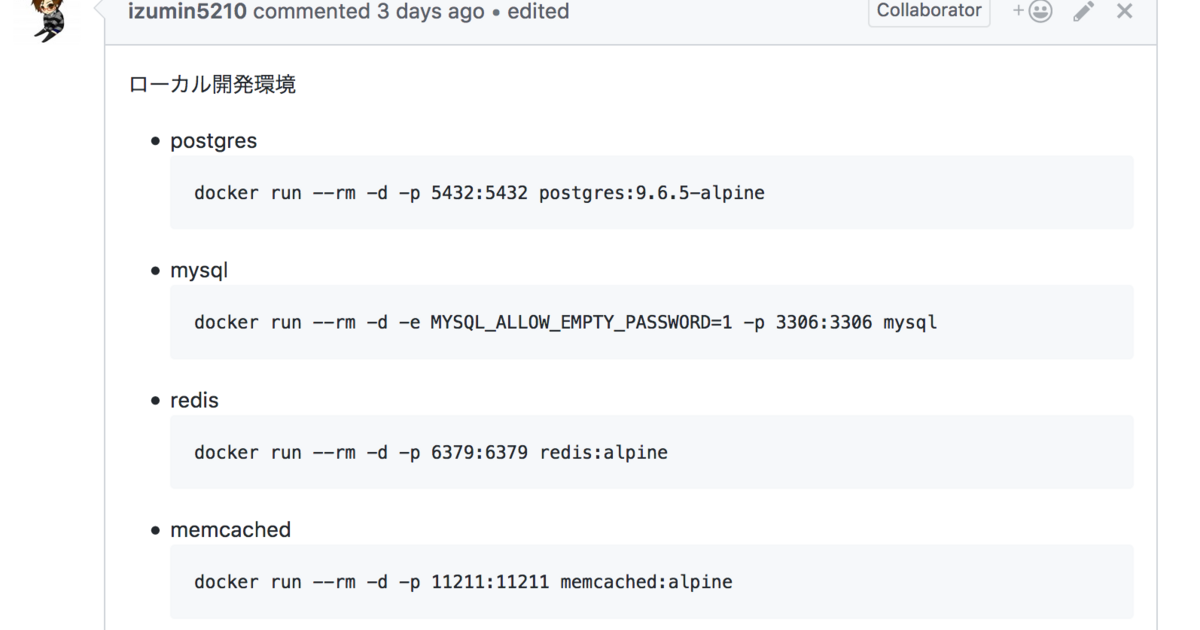Click MYSQL_ALLOW_EMPTY_PASSWORD=1 in the mysql command

tap(581, 323)
